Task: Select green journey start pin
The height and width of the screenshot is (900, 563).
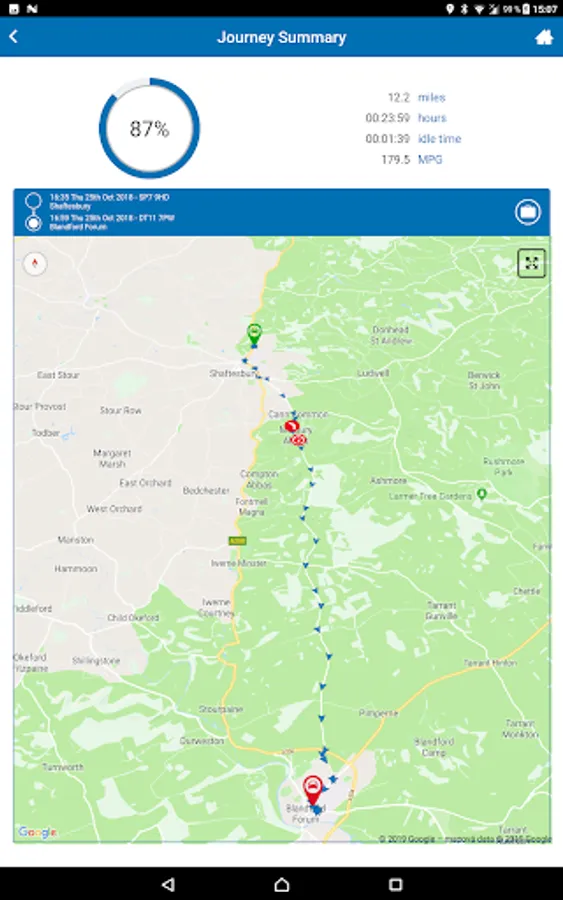Action: click(x=254, y=334)
